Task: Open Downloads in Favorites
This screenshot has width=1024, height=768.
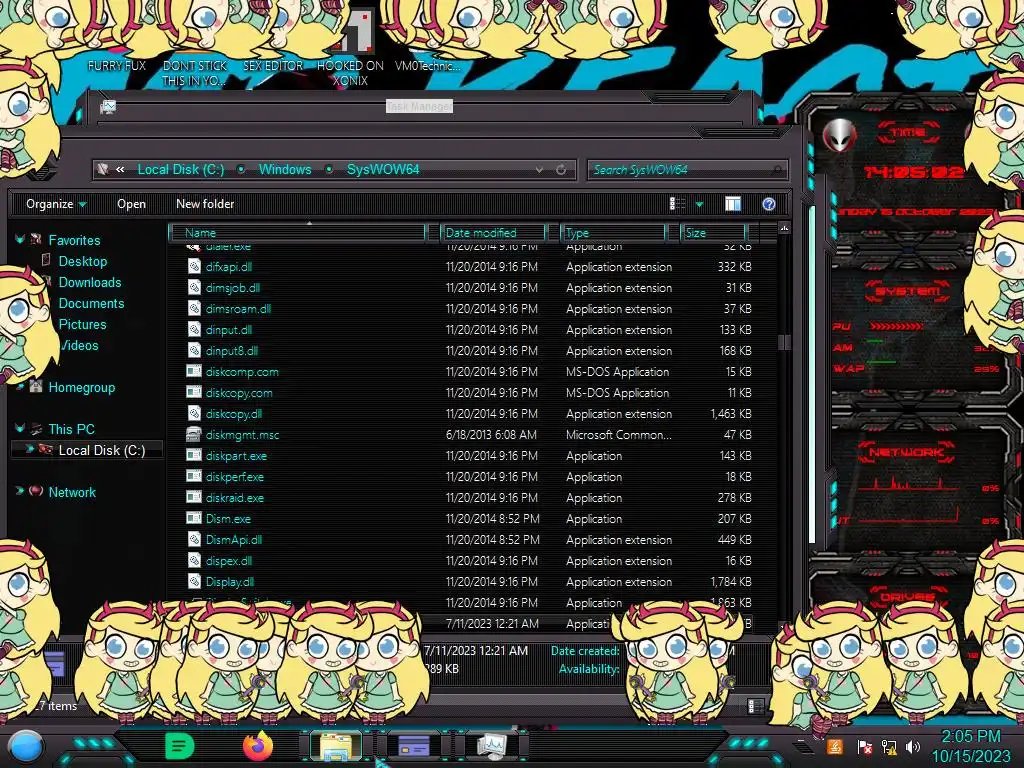Action: click(90, 282)
